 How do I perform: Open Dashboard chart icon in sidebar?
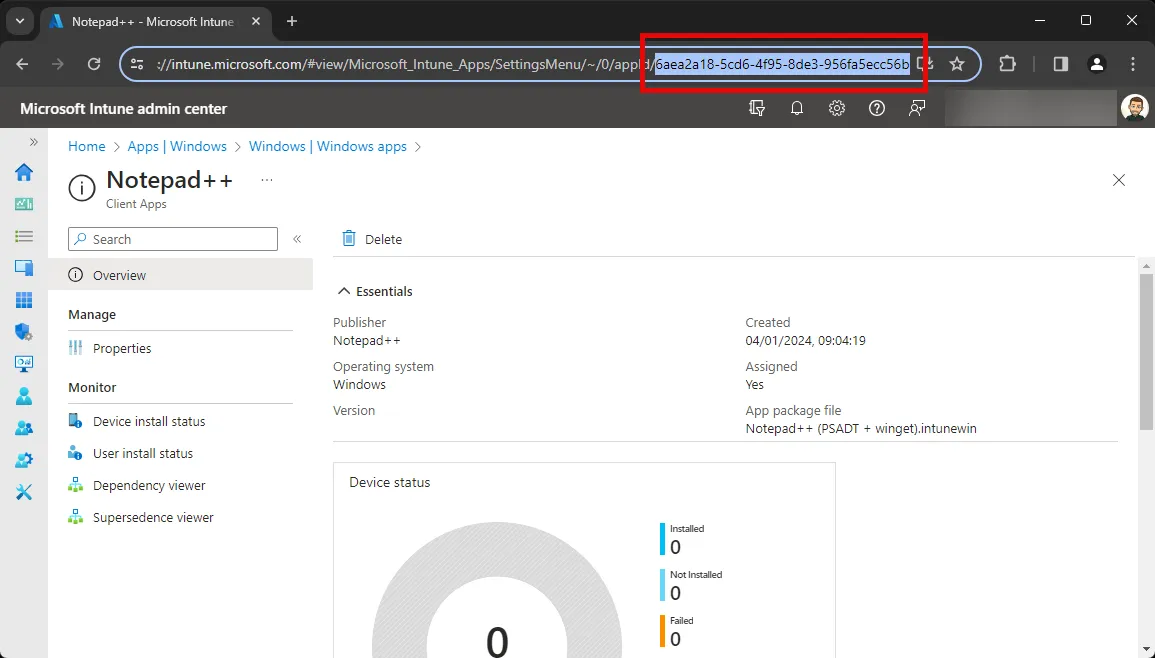(24, 204)
